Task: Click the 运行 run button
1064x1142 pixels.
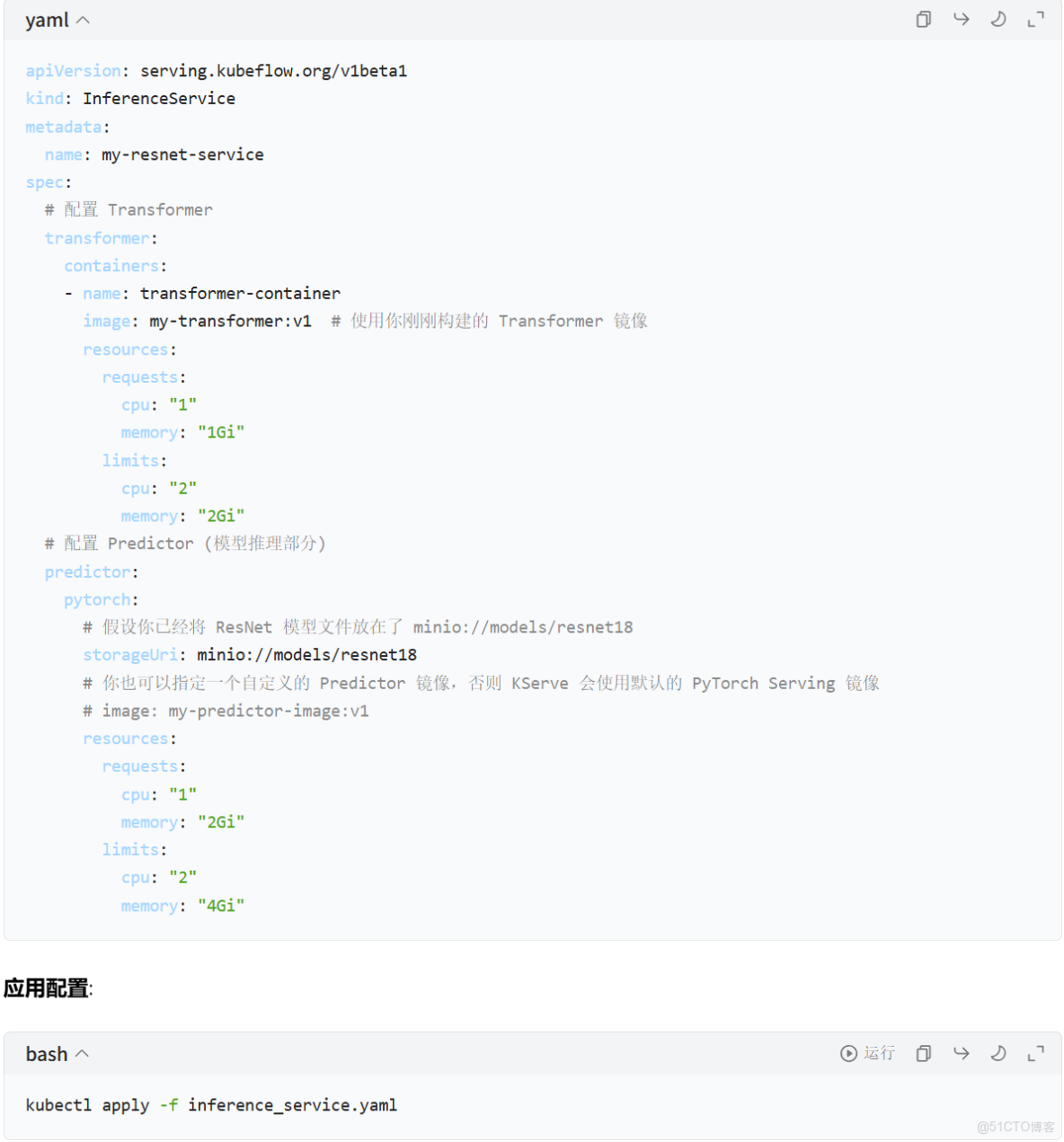Action: pos(879,1052)
